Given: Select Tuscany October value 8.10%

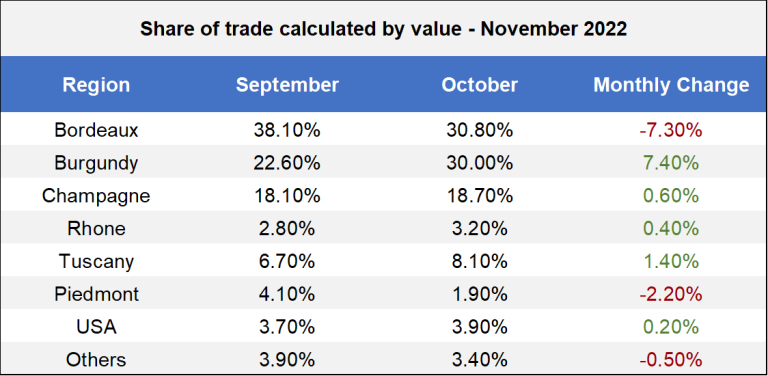Looking at the screenshot, I should point(480,261).
